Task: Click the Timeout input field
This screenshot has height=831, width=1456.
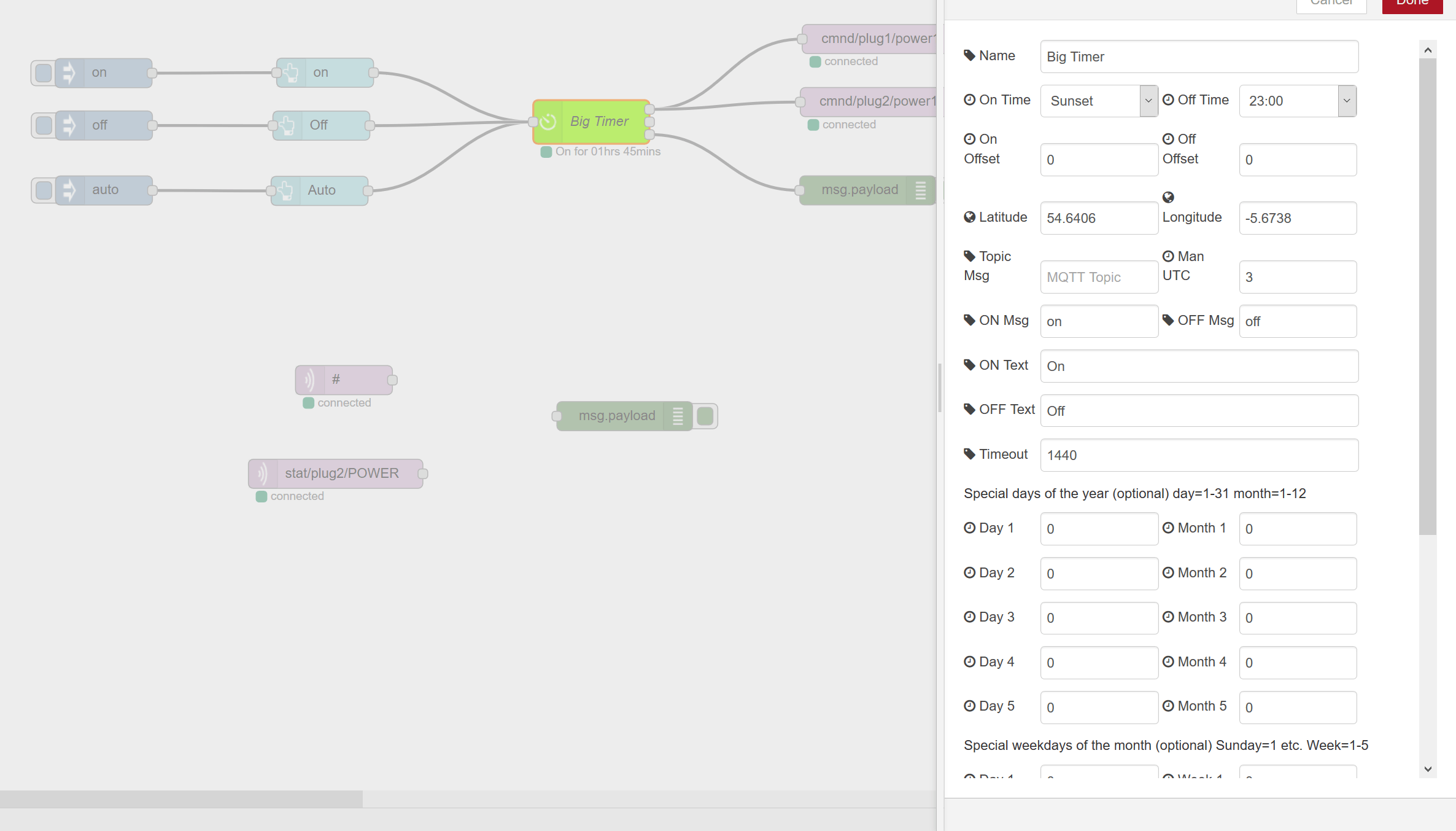Action: (1199, 455)
